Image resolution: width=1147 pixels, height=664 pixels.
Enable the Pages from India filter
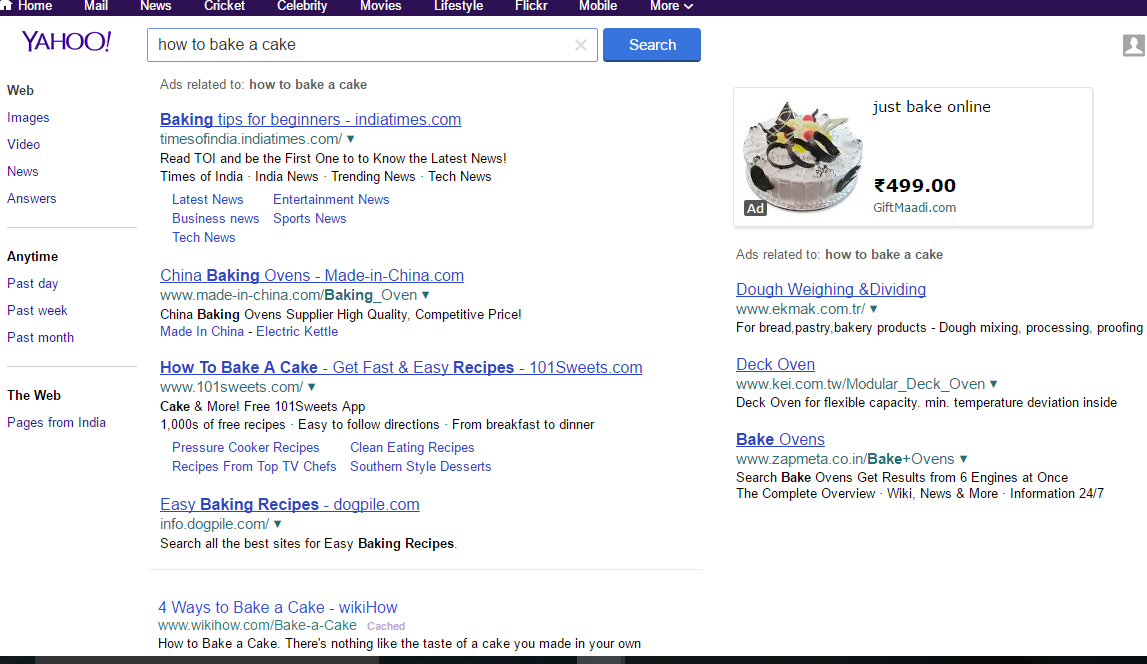tap(56, 422)
